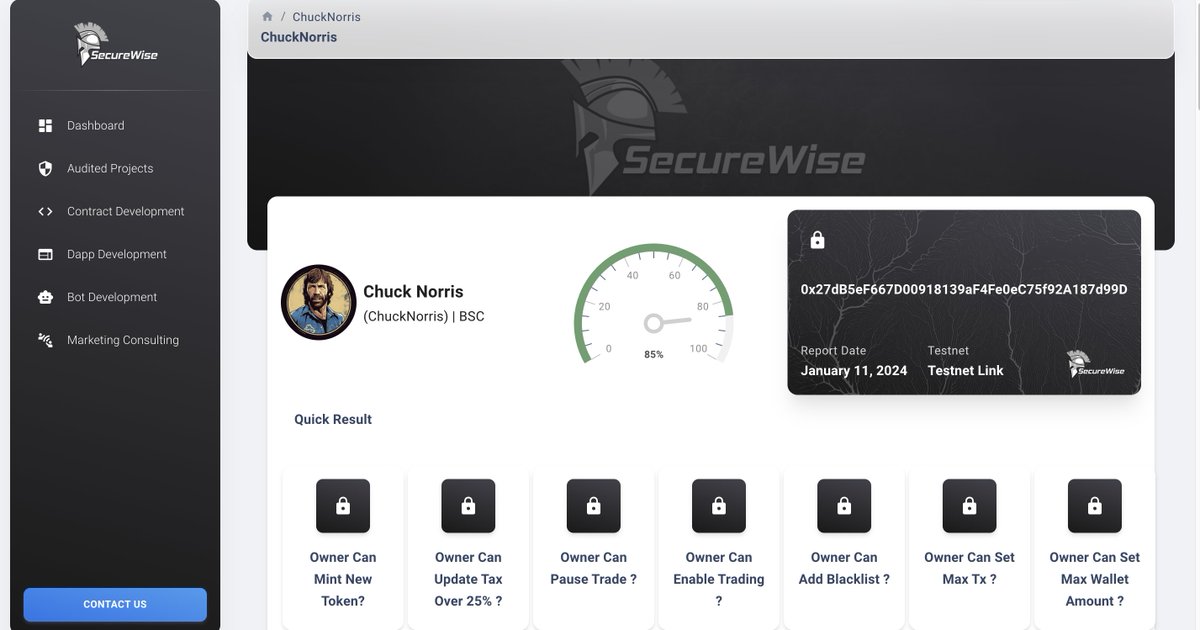
Task: Click the lock icon above the contract address
Action: click(817, 240)
